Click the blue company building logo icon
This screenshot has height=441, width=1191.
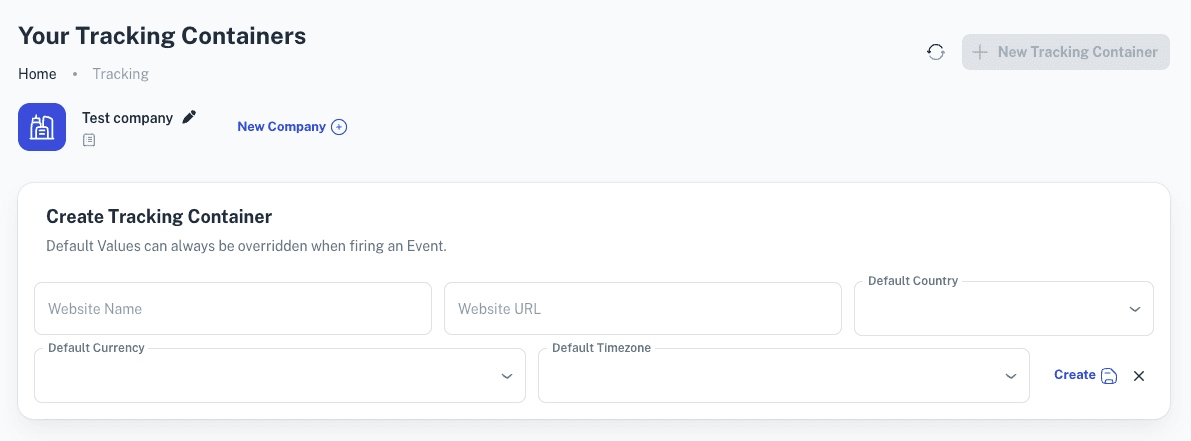42,127
